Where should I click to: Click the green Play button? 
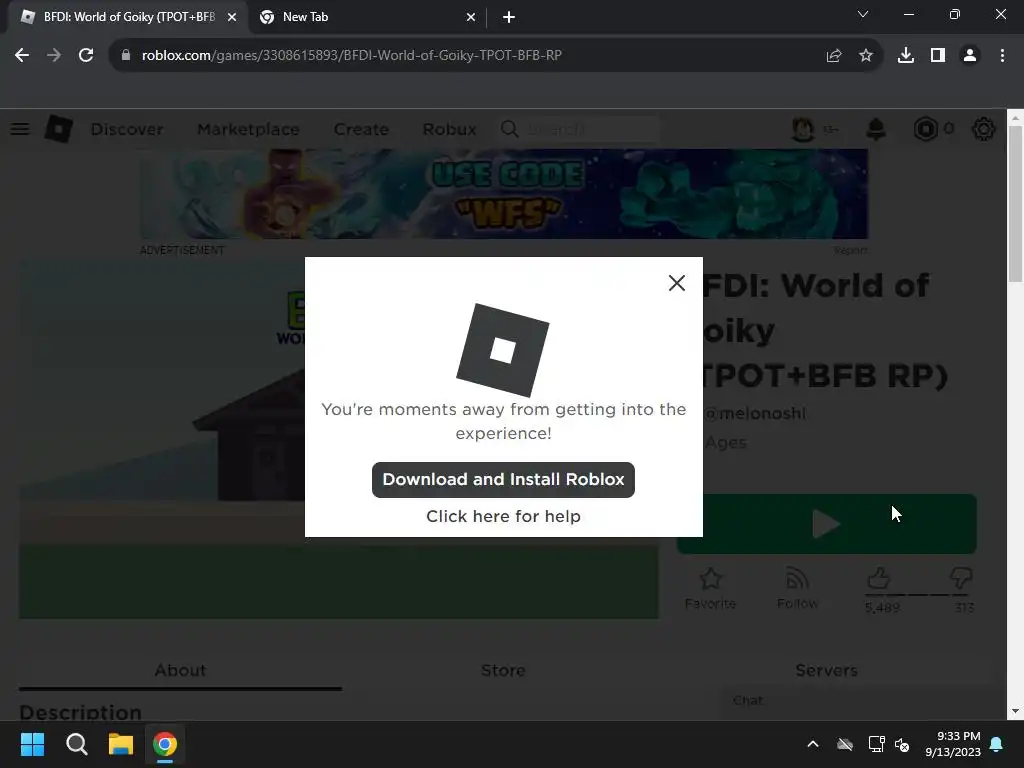pos(827,524)
